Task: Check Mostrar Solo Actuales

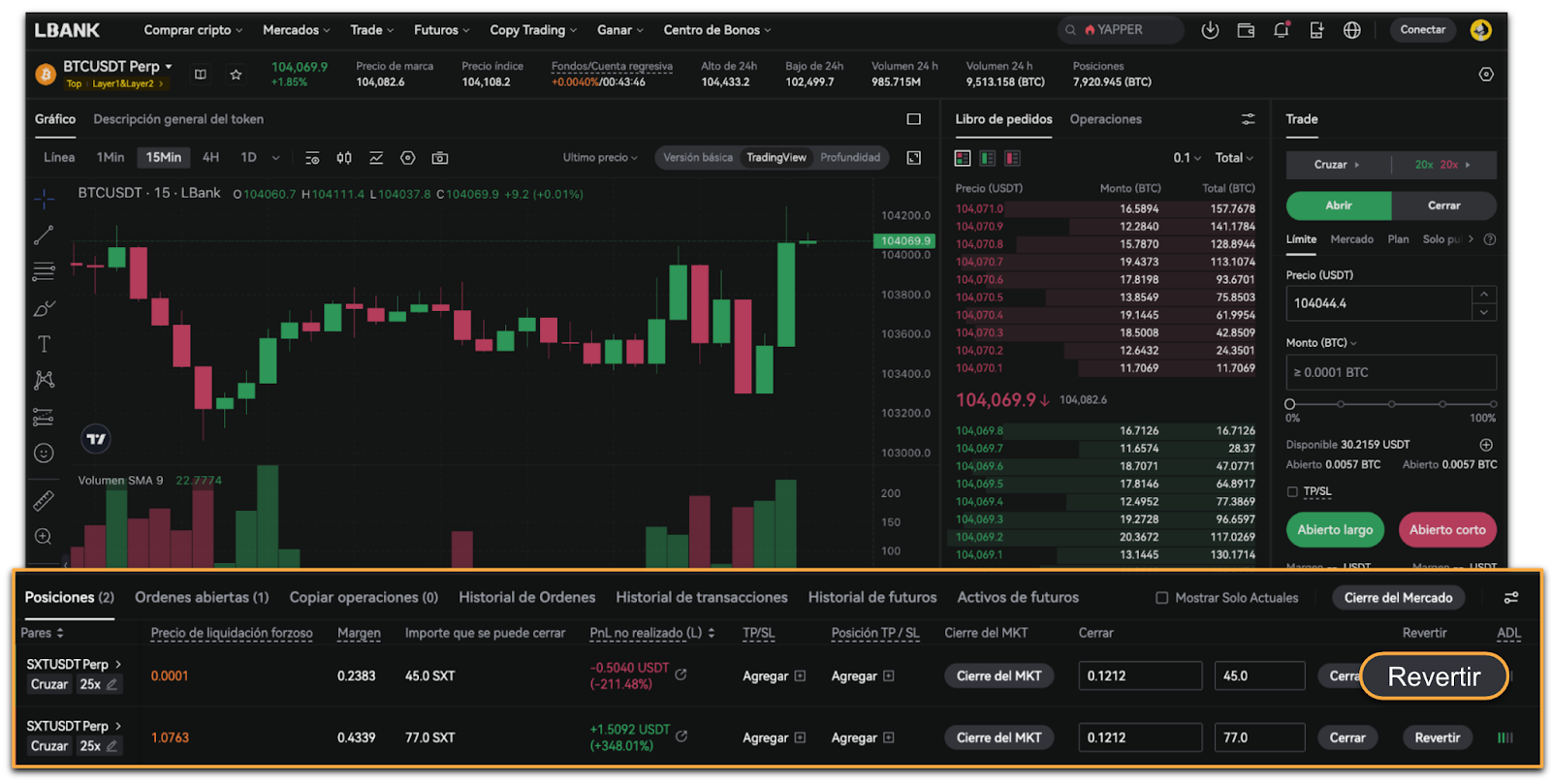Action: [x=1161, y=598]
